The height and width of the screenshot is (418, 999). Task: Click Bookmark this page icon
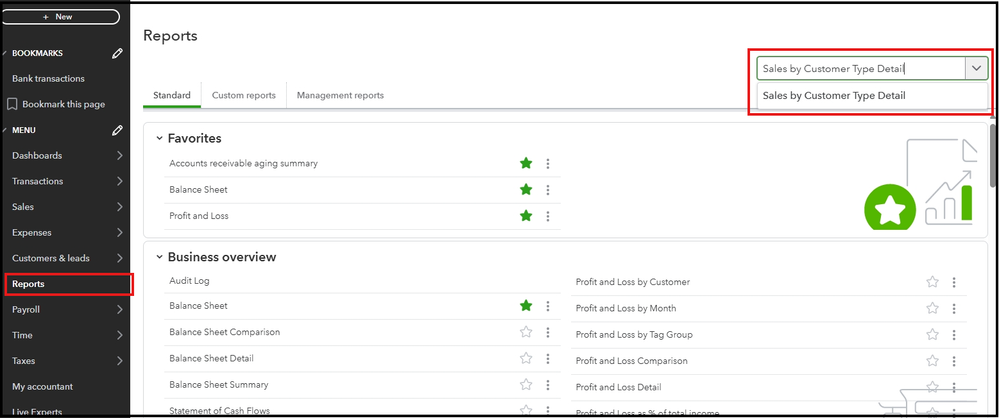coord(13,104)
